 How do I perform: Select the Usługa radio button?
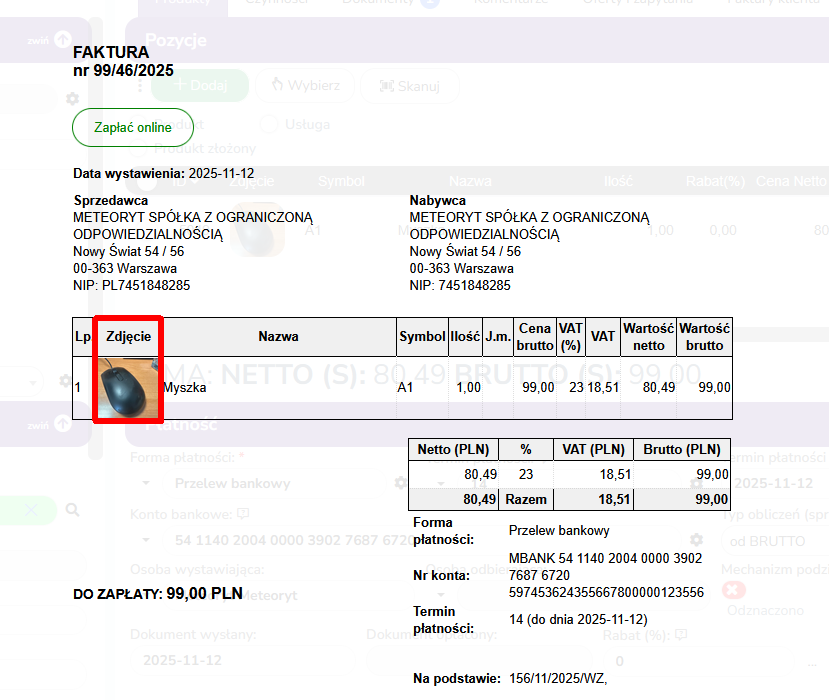click(269, 125)
